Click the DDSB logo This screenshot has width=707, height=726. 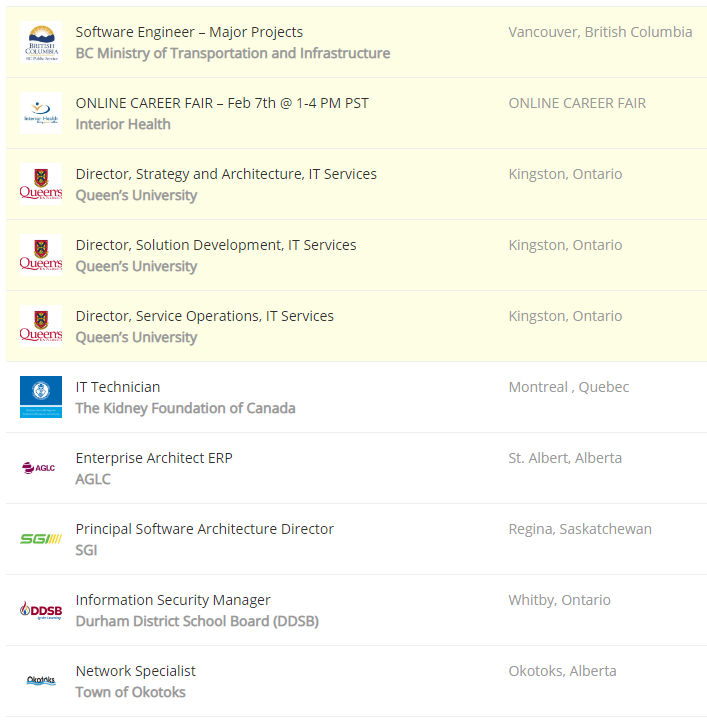coord(41,610)
